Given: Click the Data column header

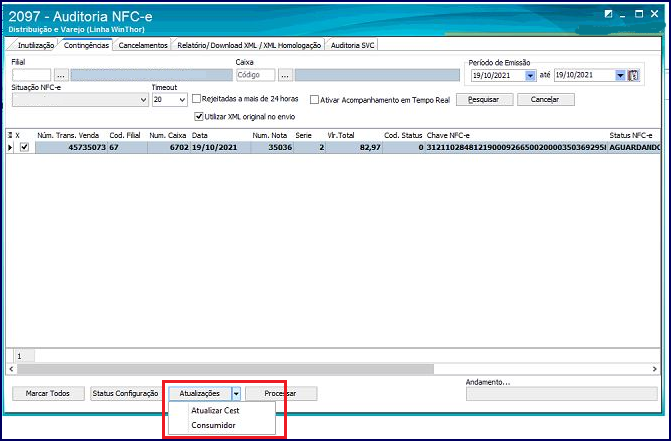Looking at the screenshot, I should coord(199,135).
